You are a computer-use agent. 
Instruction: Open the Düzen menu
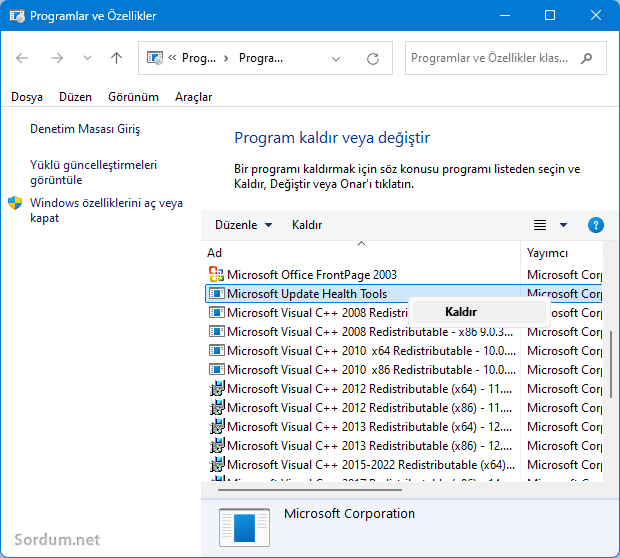[76, 97]
